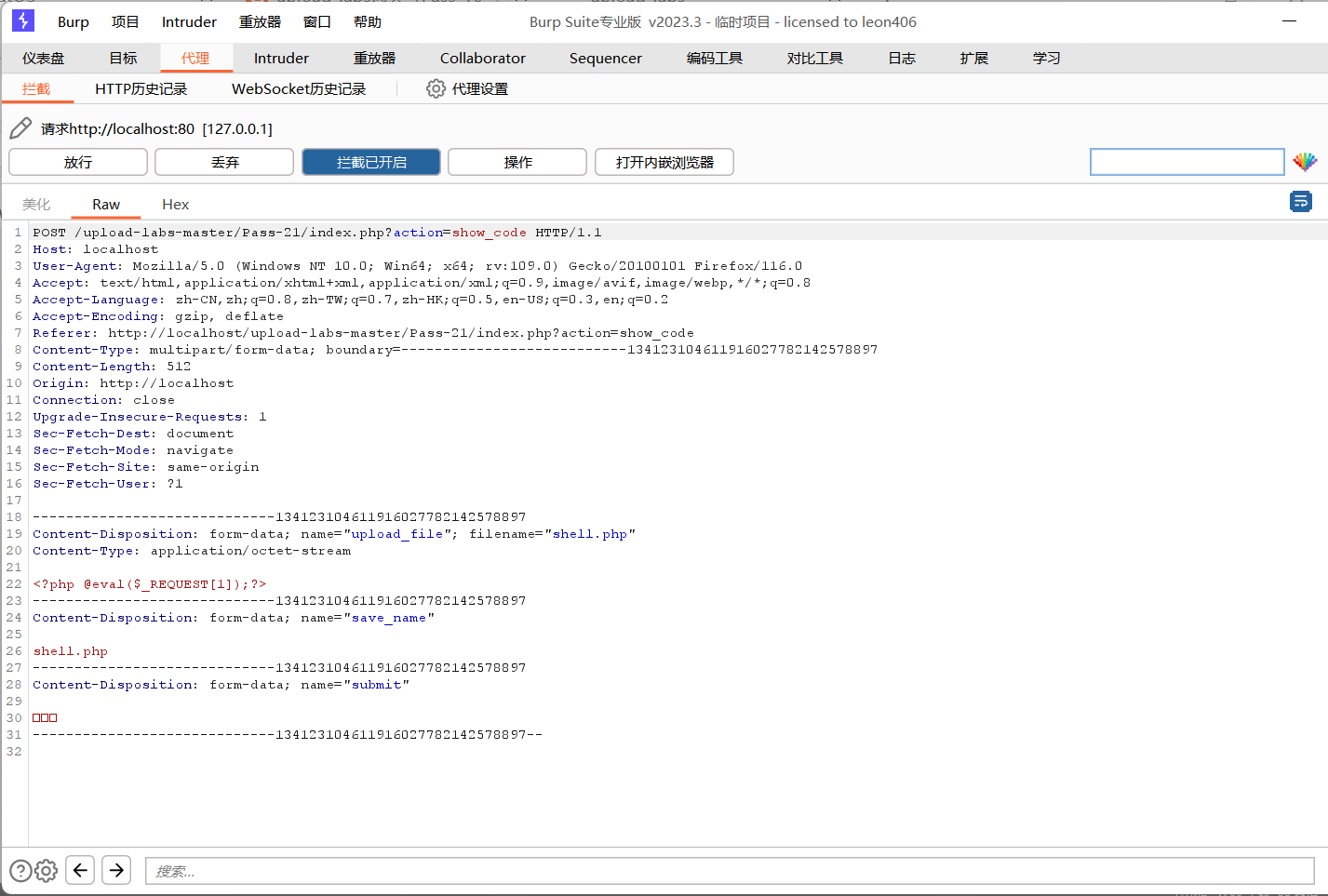Click the name="submit" disposition line

(221, 685)
